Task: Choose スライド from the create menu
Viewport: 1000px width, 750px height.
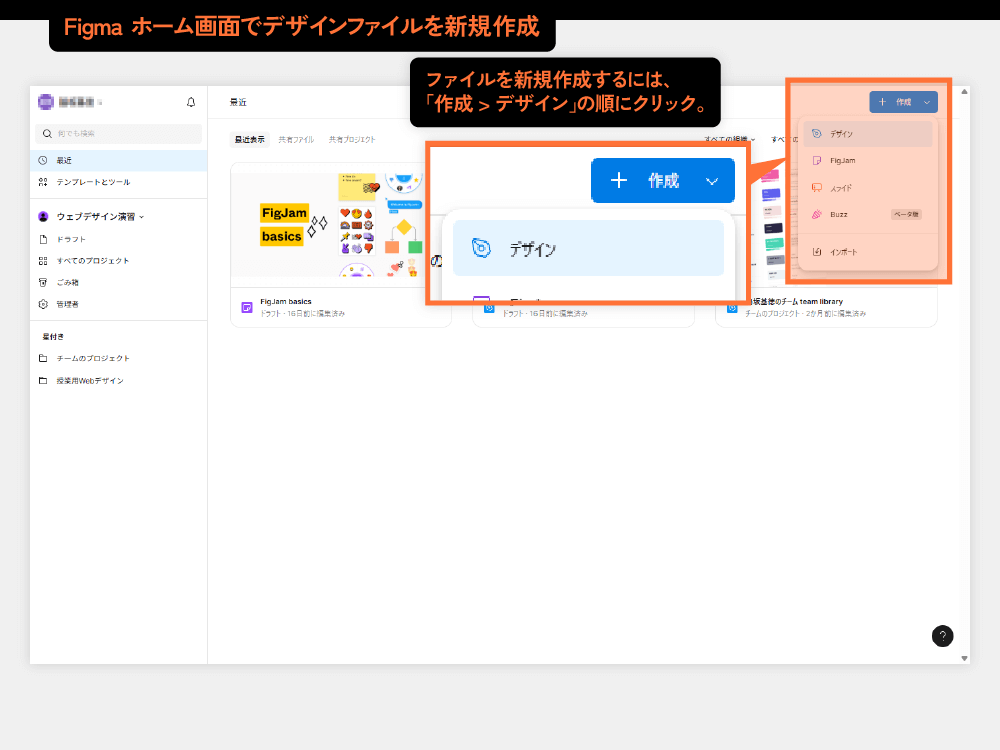Action: click(867, 188)
